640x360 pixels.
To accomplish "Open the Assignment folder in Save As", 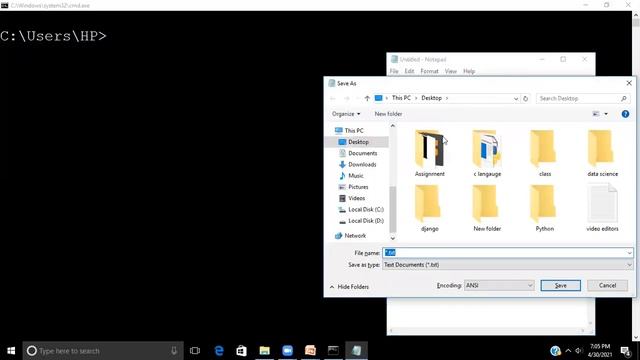I will (429, 153).
